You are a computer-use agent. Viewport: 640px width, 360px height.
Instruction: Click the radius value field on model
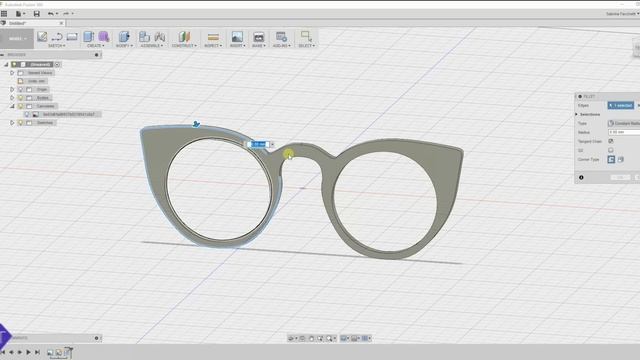coord(258,144)
